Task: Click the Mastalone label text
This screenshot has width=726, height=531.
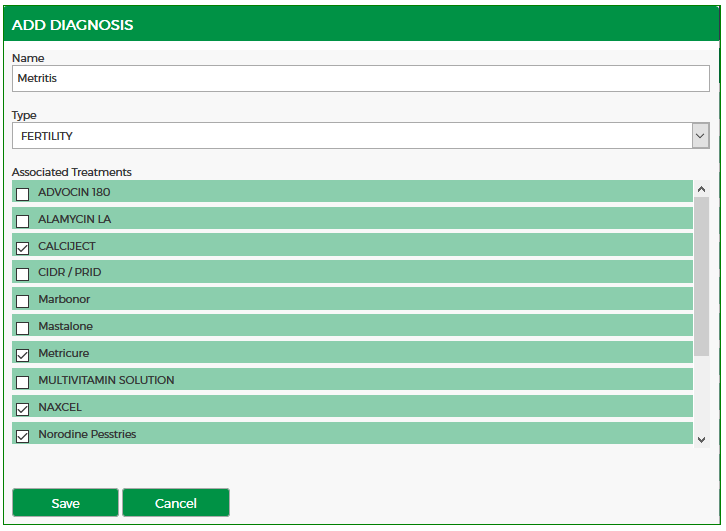Action: pyautogui.click(x=65, y=326)
